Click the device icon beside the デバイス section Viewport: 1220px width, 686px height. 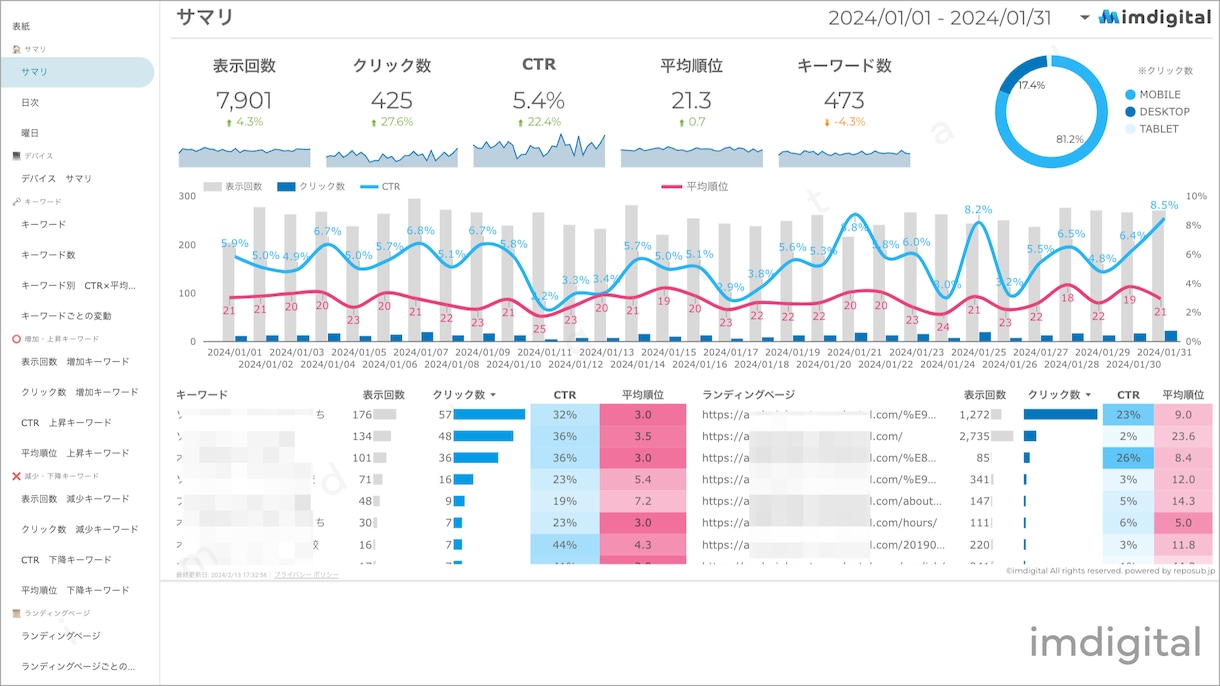pos(16,156)
